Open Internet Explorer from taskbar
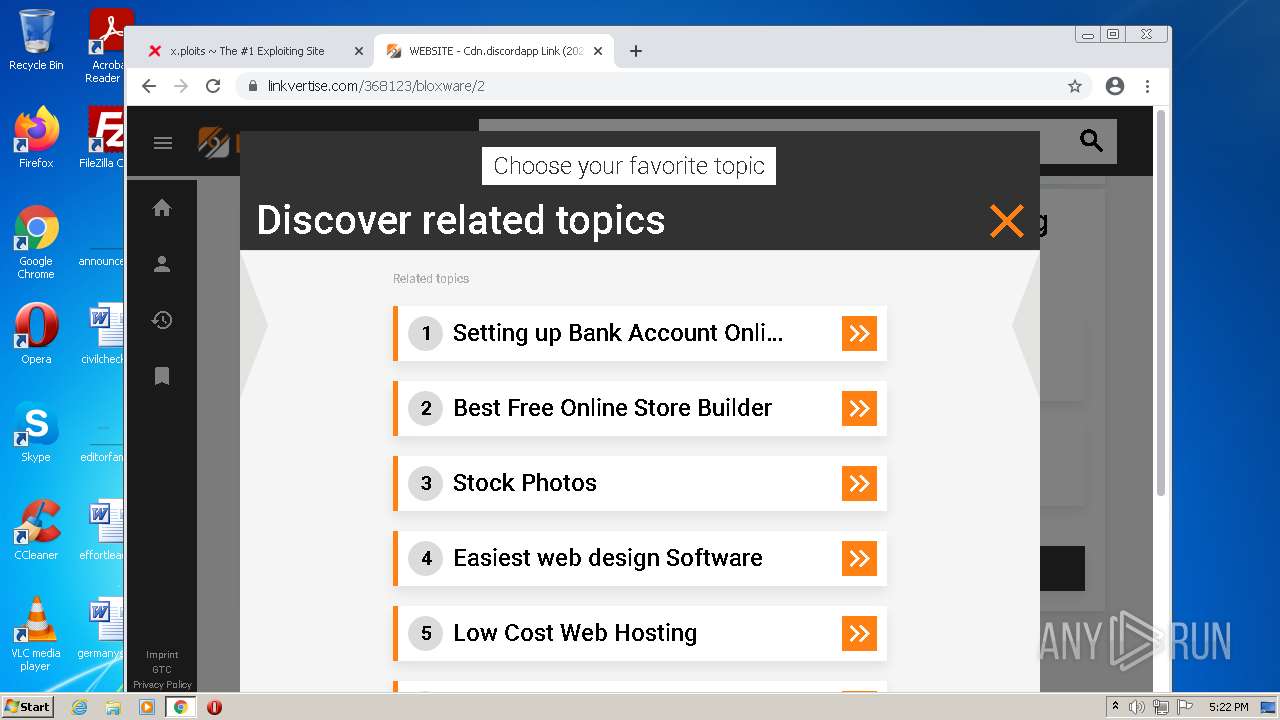 pos(80,707)
